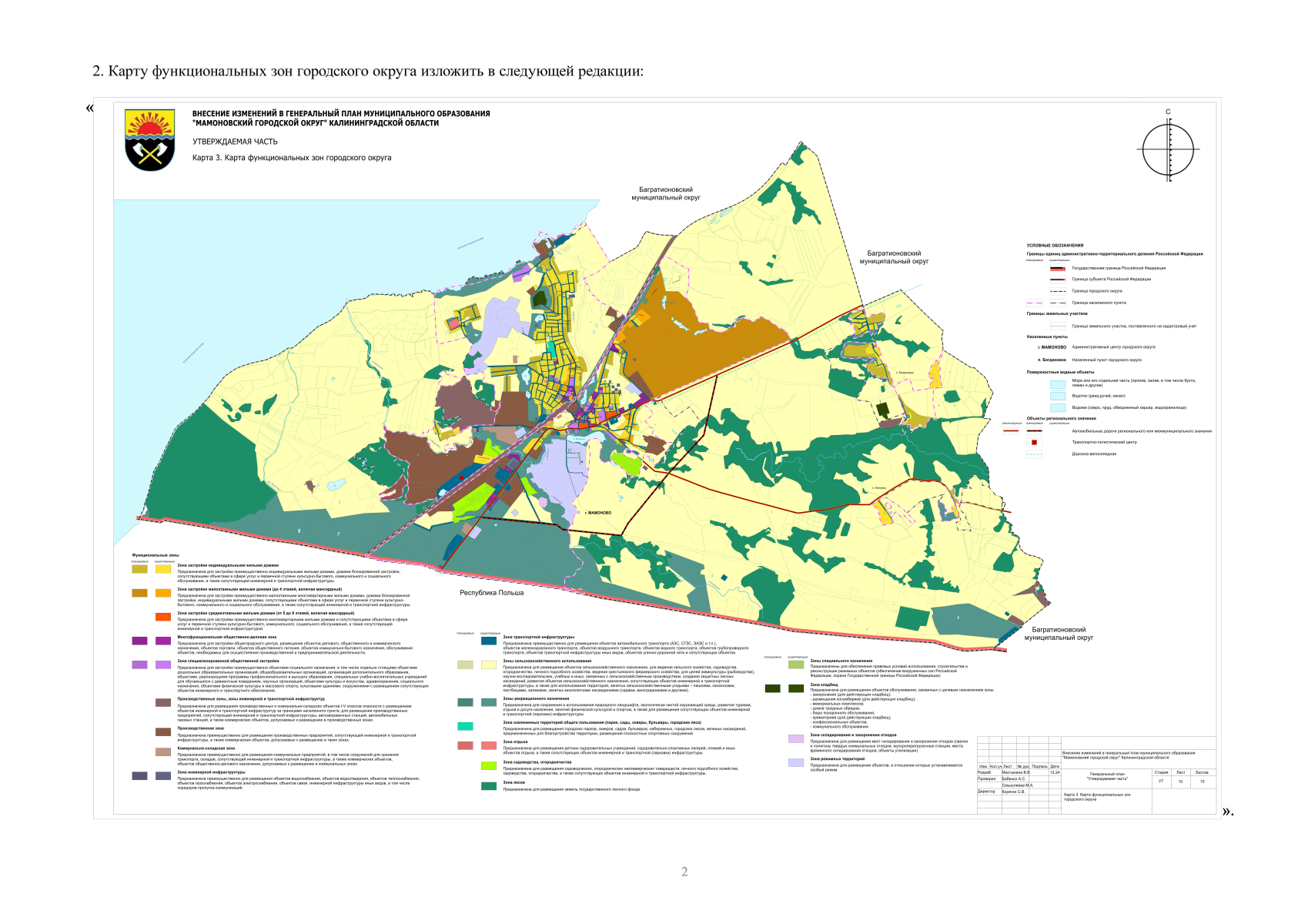The height and width of the screenshot is (924, 1308).
Task: Click the red transport-logistics center legend symbol
Action: click(1034, 442)
